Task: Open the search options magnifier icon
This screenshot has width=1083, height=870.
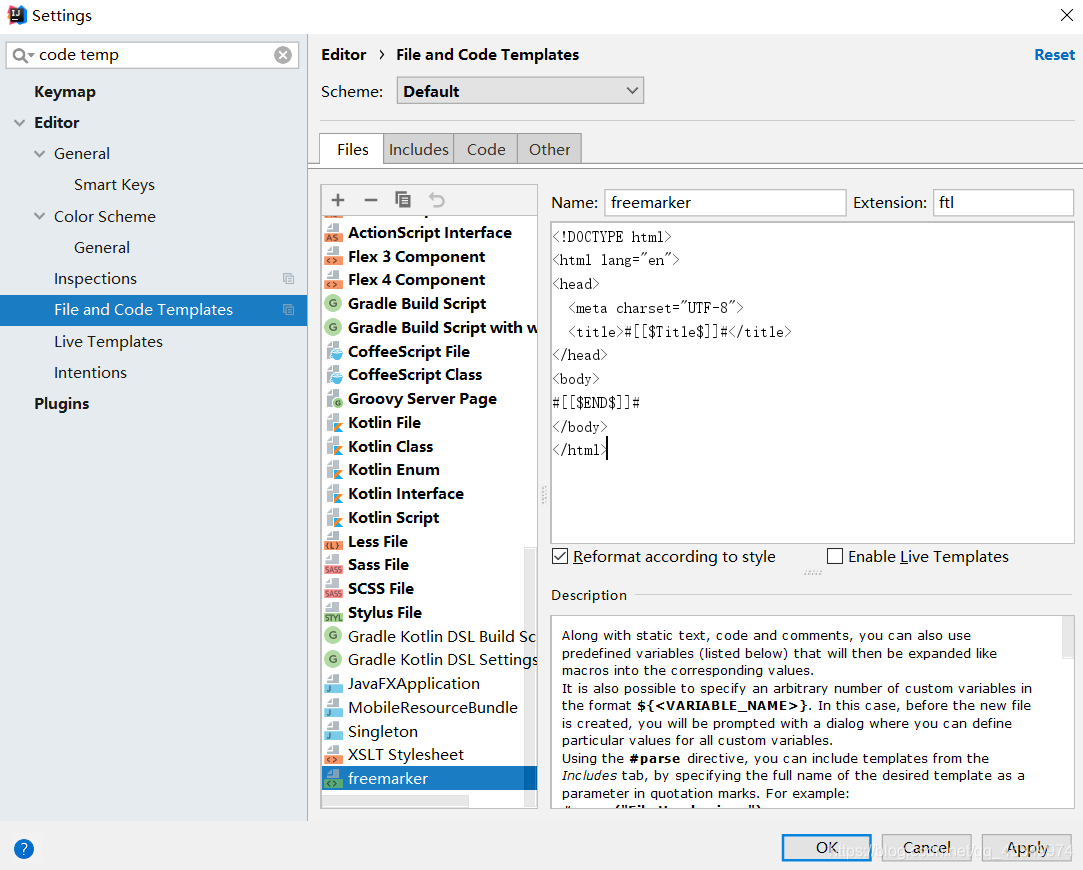Action: pos(23,55)
